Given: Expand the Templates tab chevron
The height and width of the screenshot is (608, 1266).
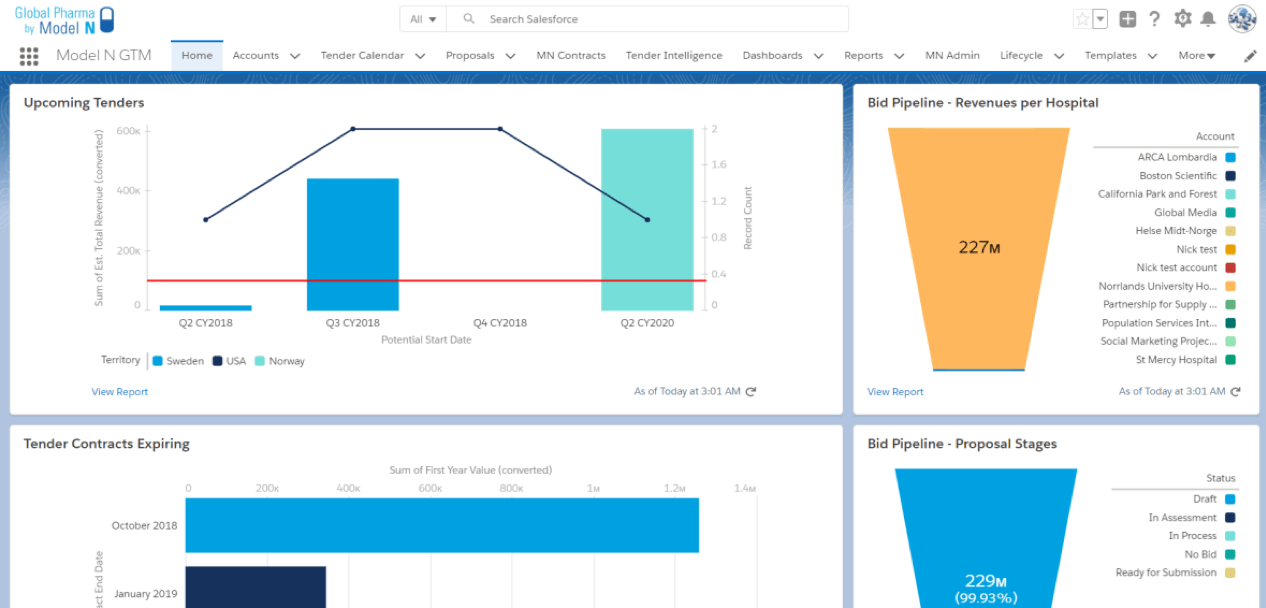Looking at the screenshot, I should pyautogui.click(x=1152, y=56).
